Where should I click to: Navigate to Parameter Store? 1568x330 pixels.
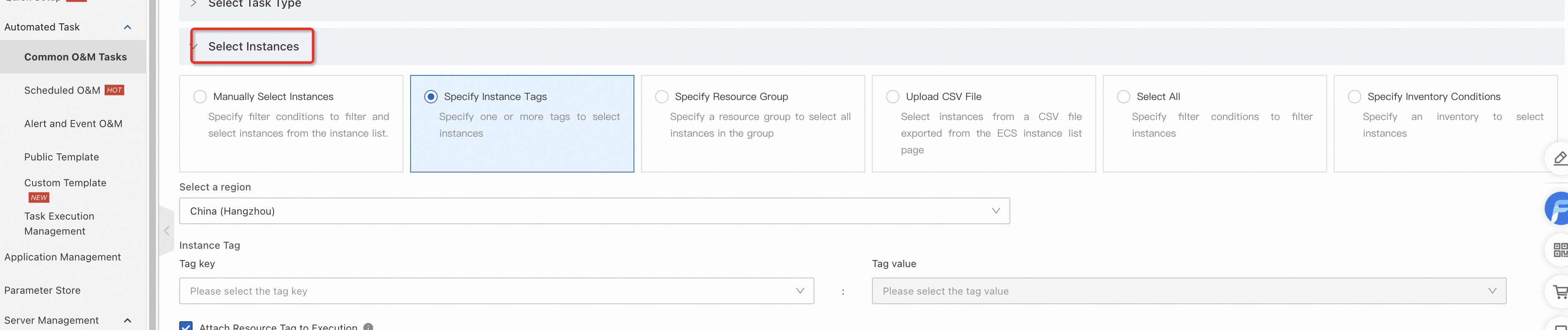pos(43,290)
